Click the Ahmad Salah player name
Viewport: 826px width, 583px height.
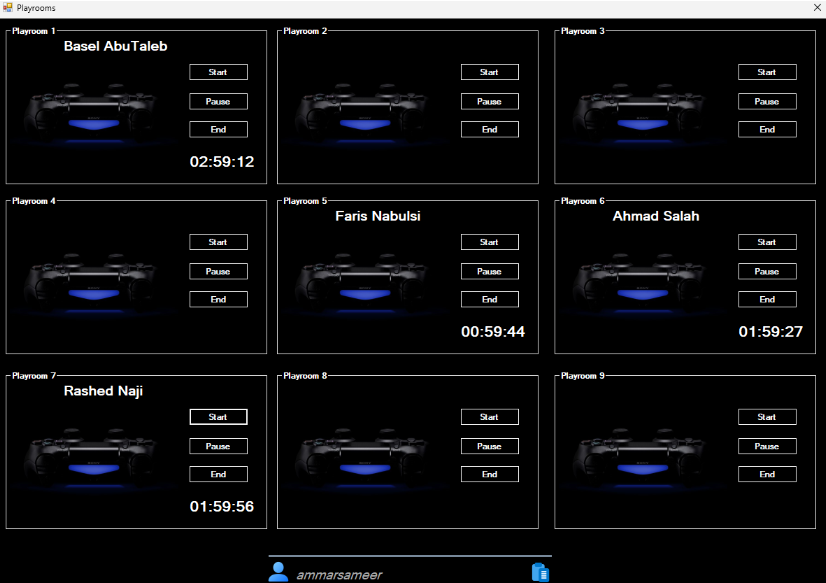click(x=656, y=216)
